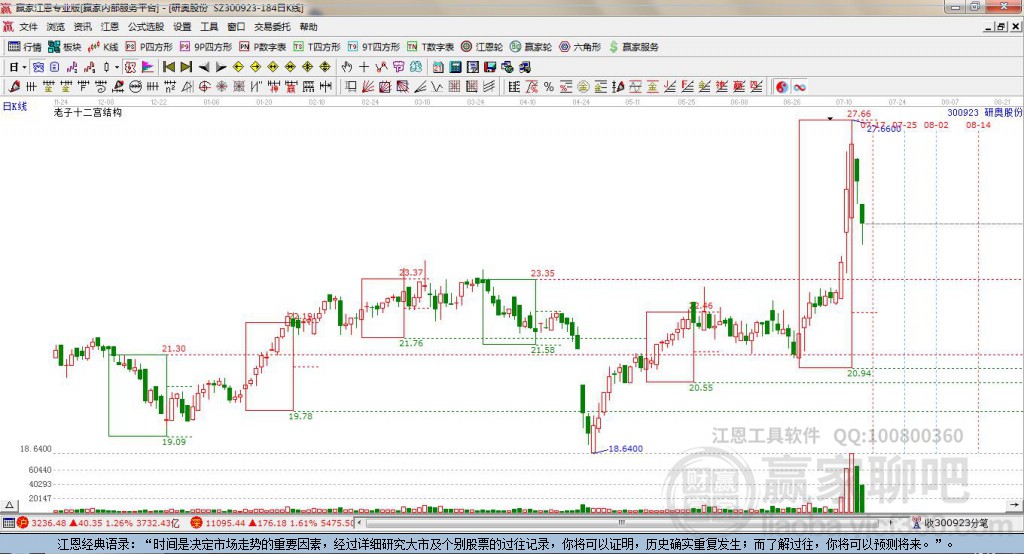Jump to first bar icon
The height and width of the screenshot is (554, 1024).
pos(168,67)
